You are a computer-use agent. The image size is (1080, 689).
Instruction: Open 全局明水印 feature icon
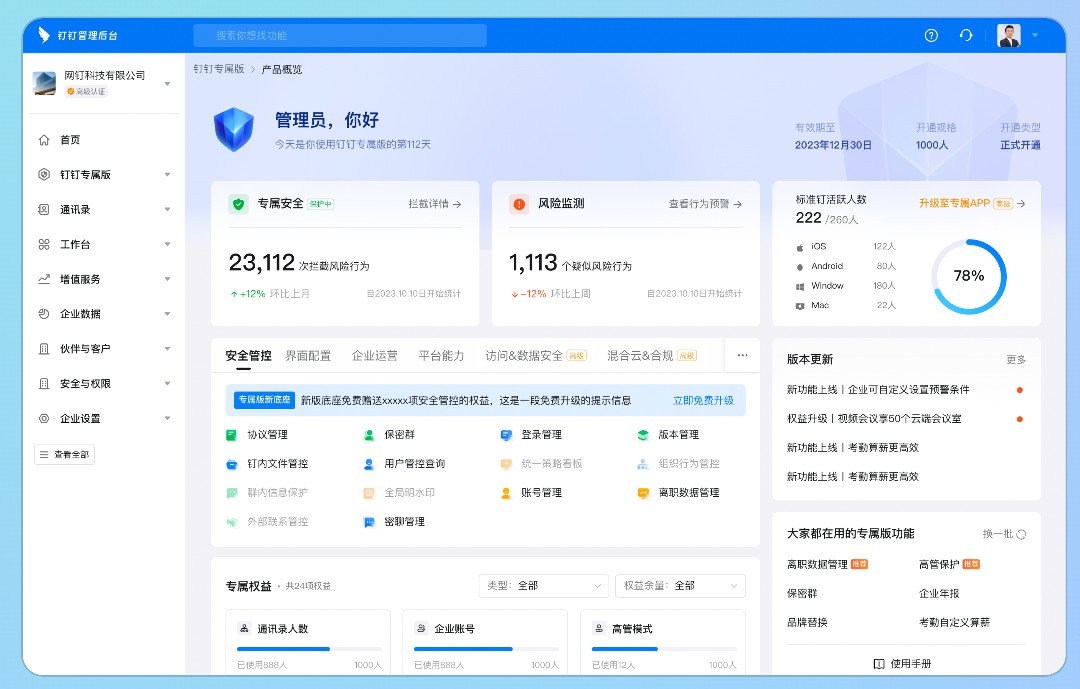click(368, 493)
